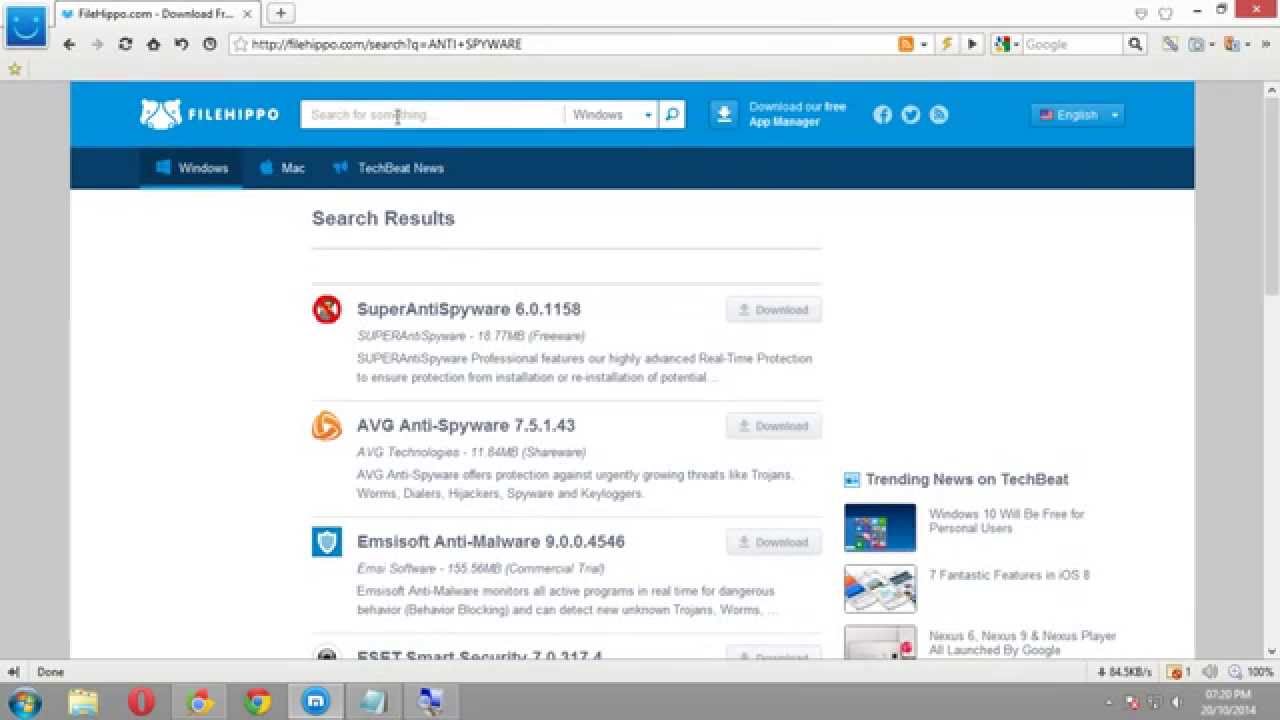The image size is (1280, 720).
Task: Launch Opera from the taskbar
Action: pyautogui.click(x=141, y=702)
